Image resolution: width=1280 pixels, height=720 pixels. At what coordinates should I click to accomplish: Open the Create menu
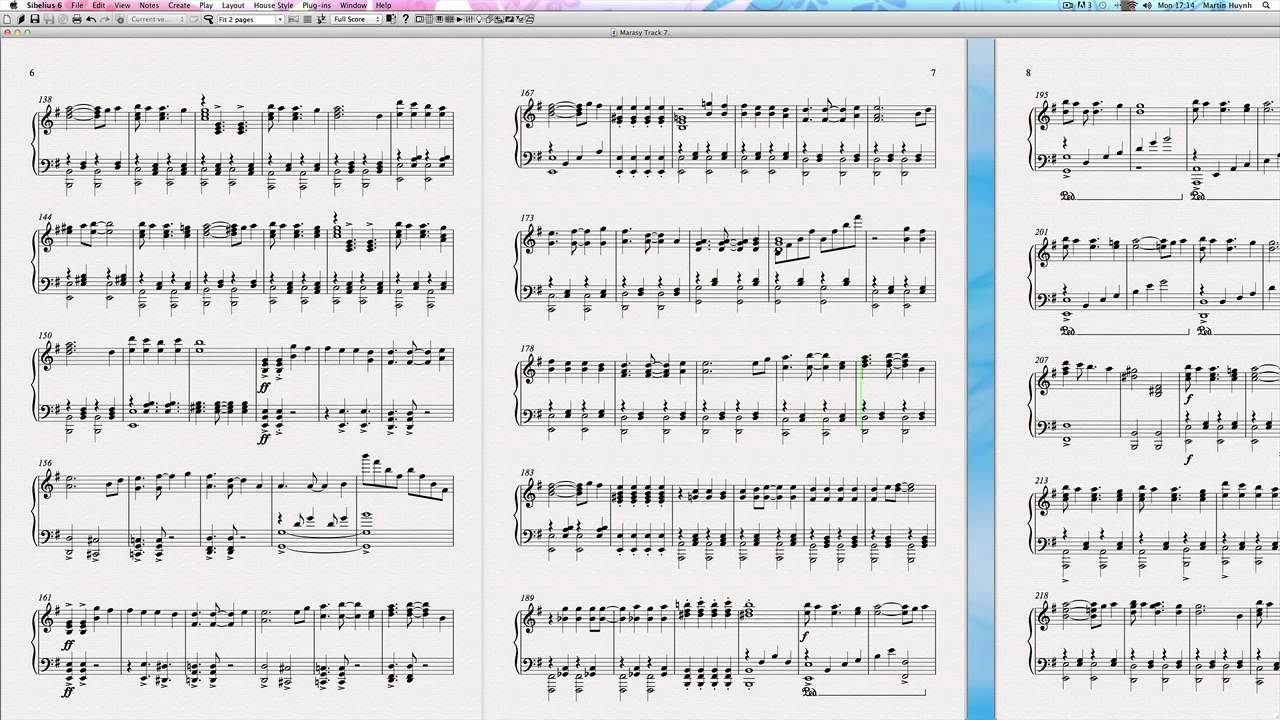pyautogui.click(x=179, y=5)
